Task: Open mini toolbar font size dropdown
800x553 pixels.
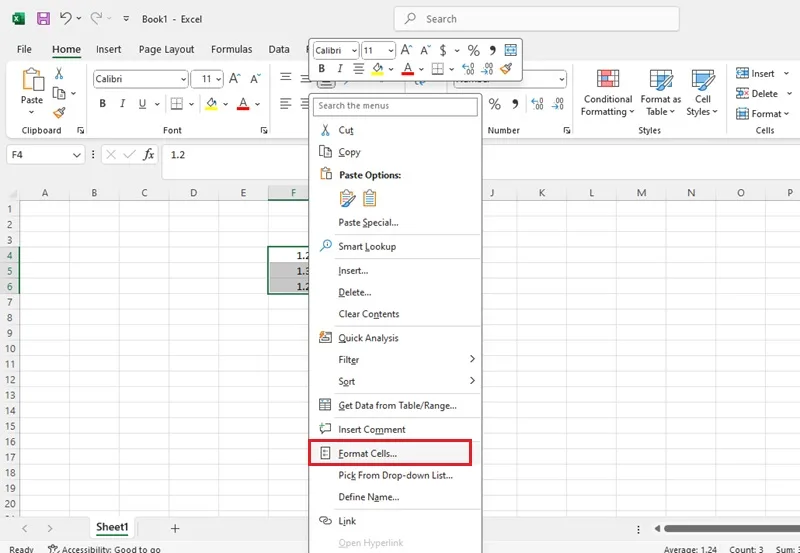Action: 391,51
